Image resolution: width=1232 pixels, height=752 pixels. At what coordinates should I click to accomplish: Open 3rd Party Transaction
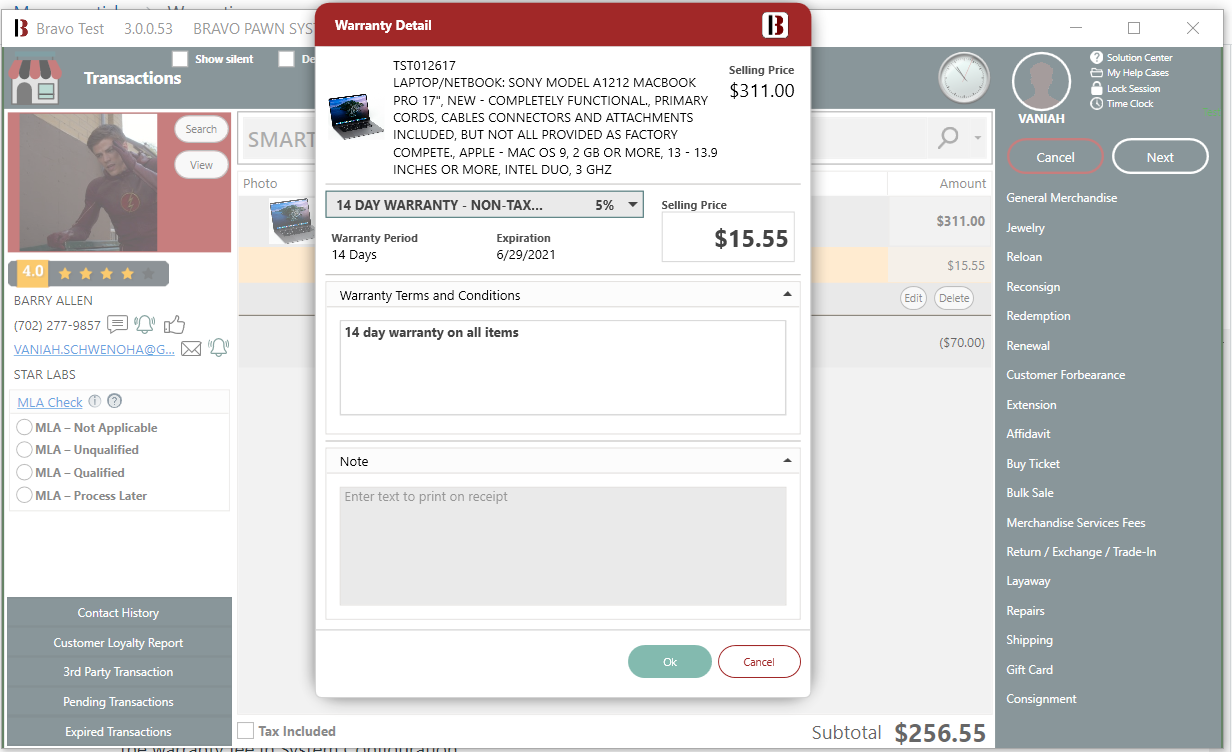click(119, 672)
